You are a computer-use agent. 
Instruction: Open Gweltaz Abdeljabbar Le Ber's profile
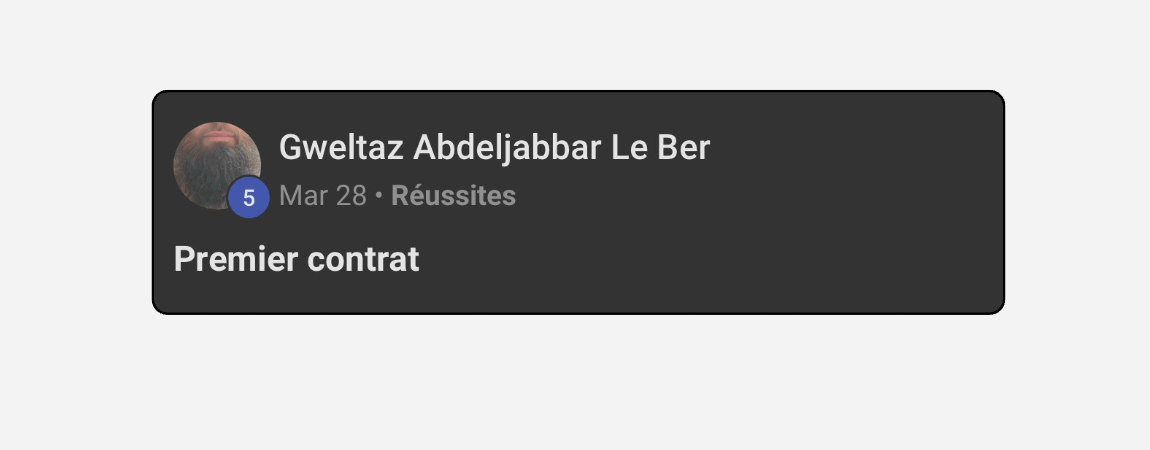[494, 147]
